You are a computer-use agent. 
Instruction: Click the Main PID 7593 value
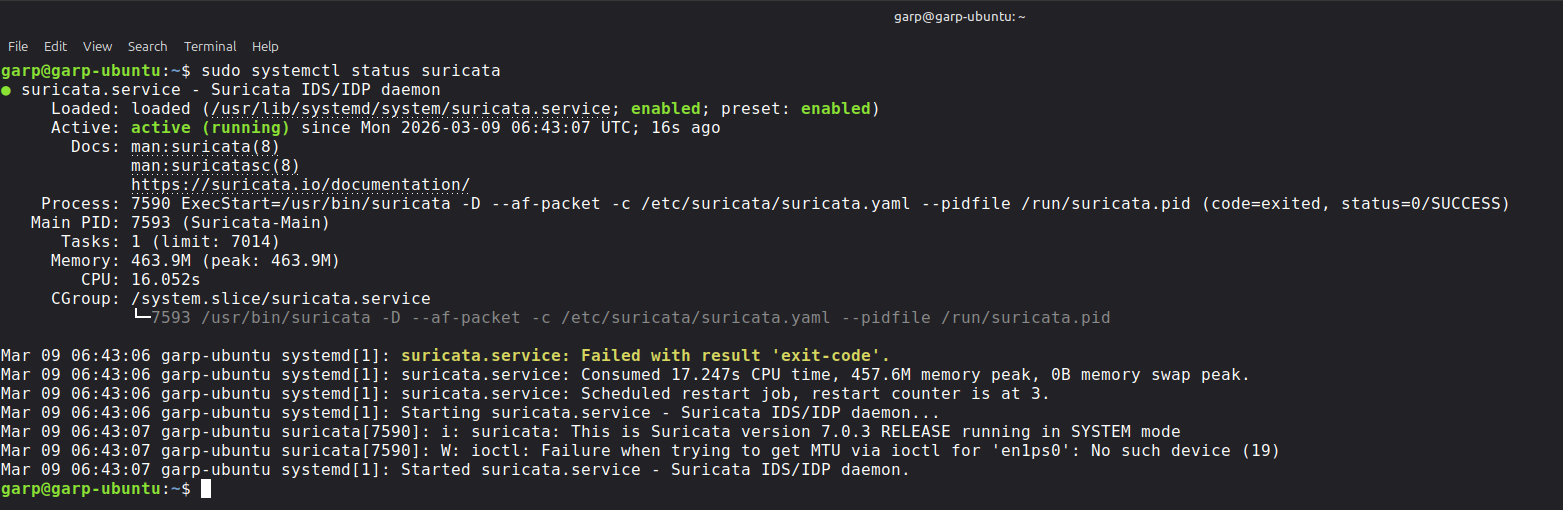click(150, 222)
